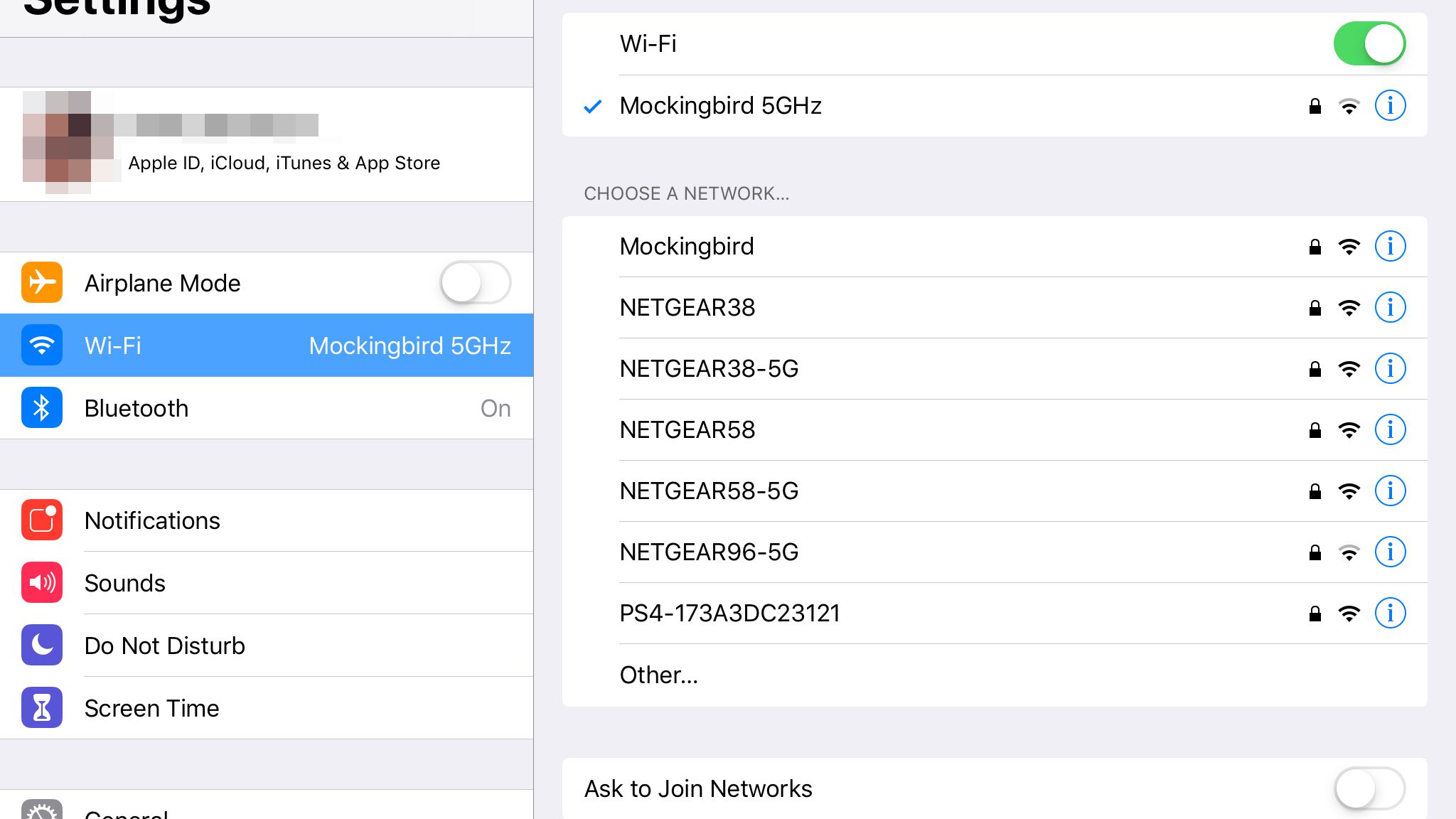The height and width of the screenshot is (819, 1456).
Task: Tap info icon for NETGEAR96-5G
Action: tap(1390, 552)
